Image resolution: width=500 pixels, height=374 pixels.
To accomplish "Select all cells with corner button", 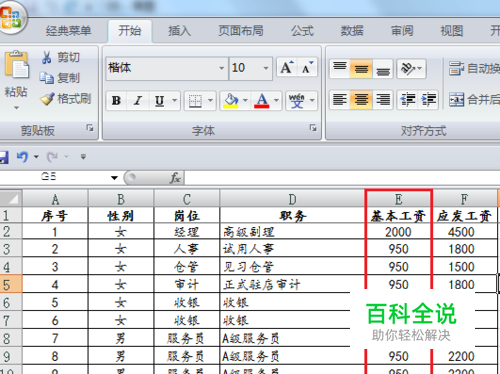I will [11, 198].
